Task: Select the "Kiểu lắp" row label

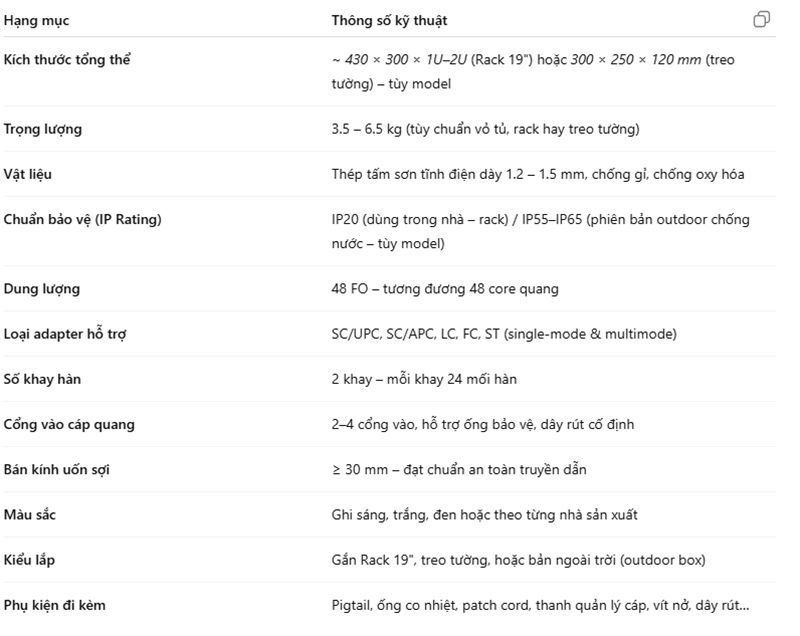Action: 30,559
